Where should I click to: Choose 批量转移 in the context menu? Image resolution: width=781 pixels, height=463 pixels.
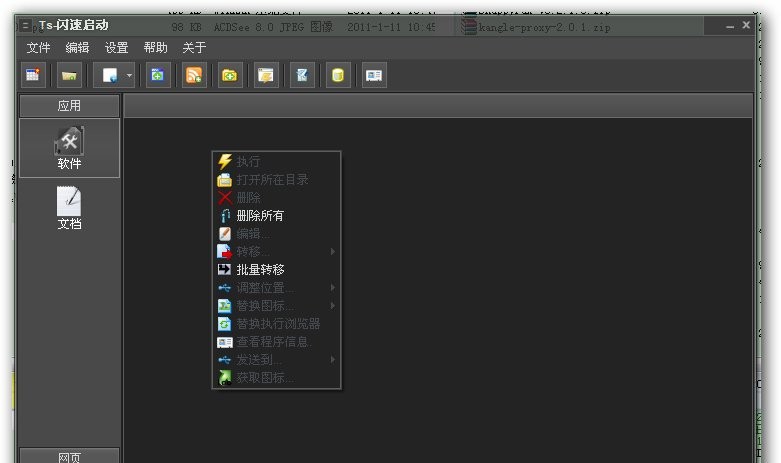point(276,270)
